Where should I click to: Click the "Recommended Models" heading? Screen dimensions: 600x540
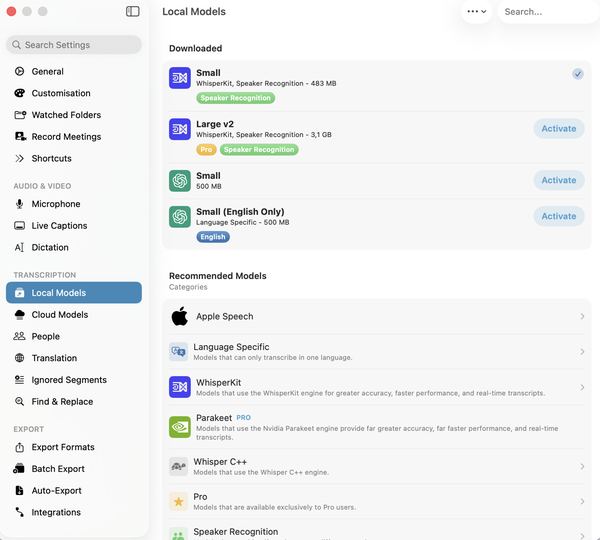click(x=218, y=276)
